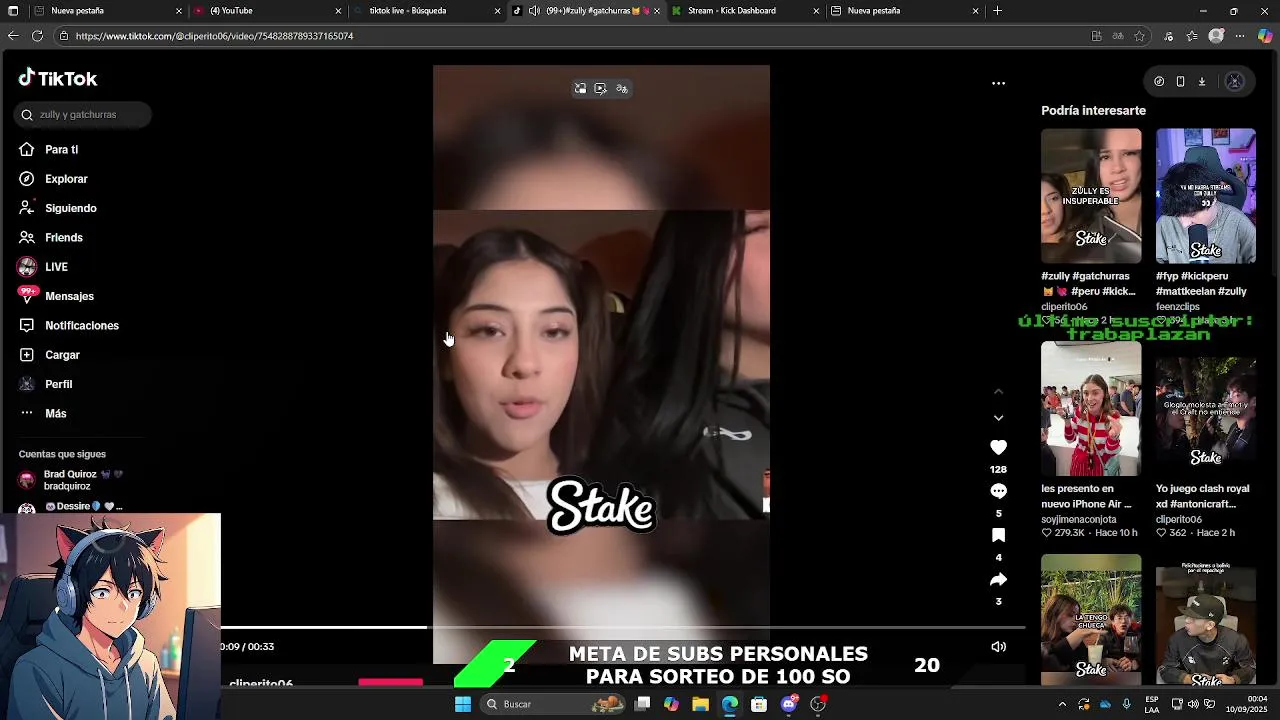Open the 'ZULLY ES INSUPERABLE' video thumbnail
The height and width of the screenshot is (720, 1280).
(1091, 196)
